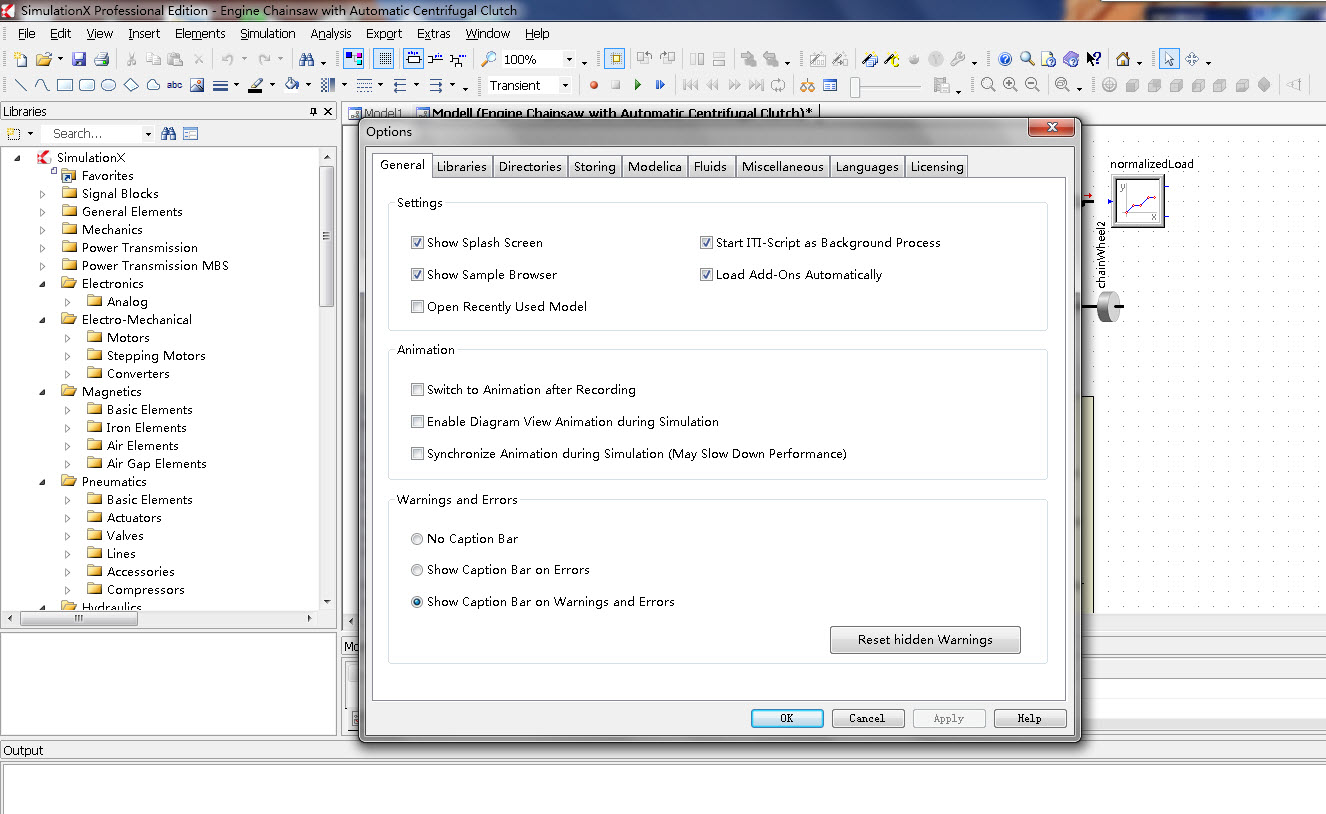Click the four-arrow Pan move tool

tap(1192, 59)
